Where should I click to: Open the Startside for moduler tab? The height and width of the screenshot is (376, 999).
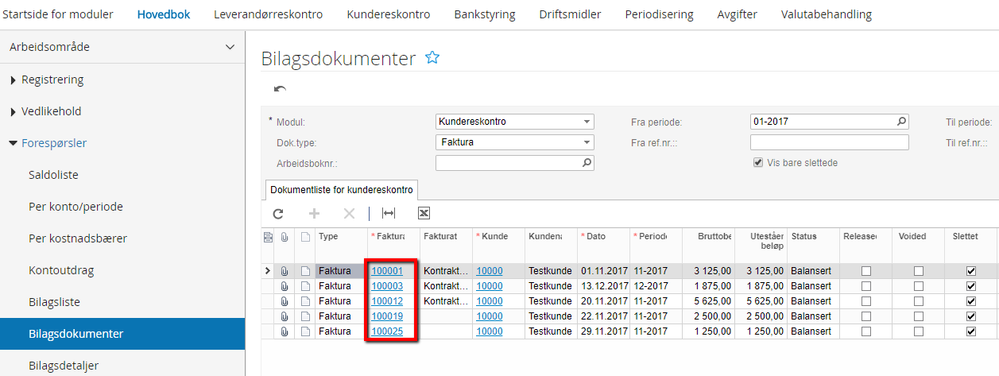coord(57,14)
